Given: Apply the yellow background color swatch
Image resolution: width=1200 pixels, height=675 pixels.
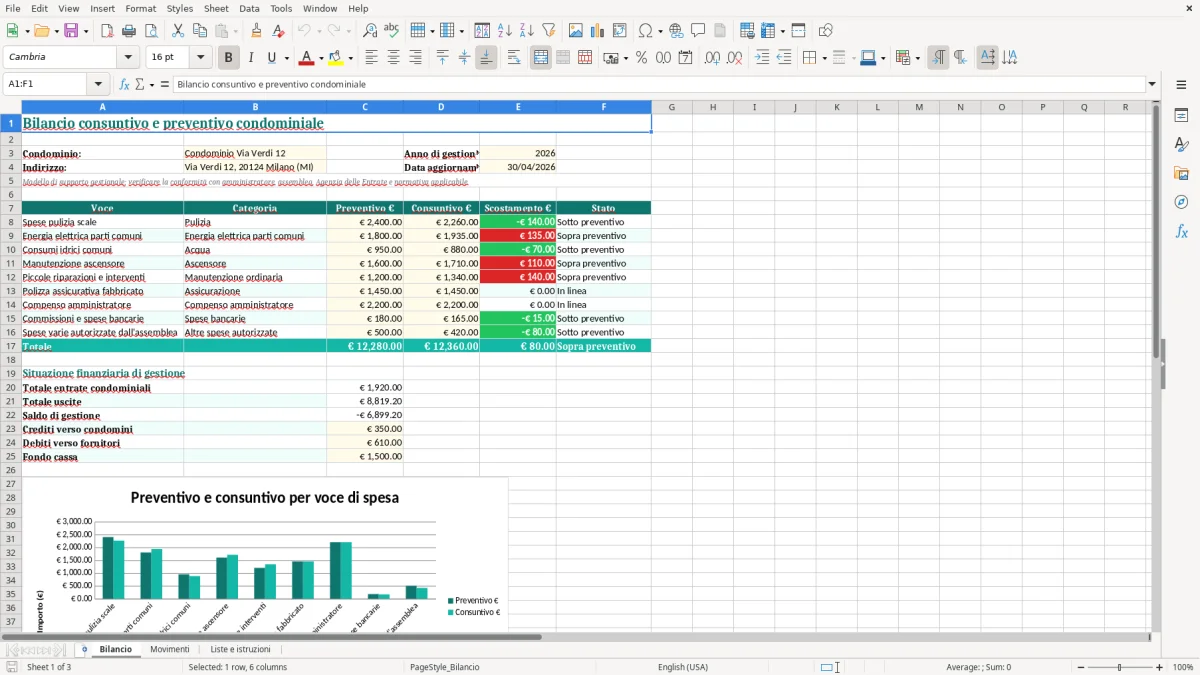Looking at the screenshot, I should (336, 58).
